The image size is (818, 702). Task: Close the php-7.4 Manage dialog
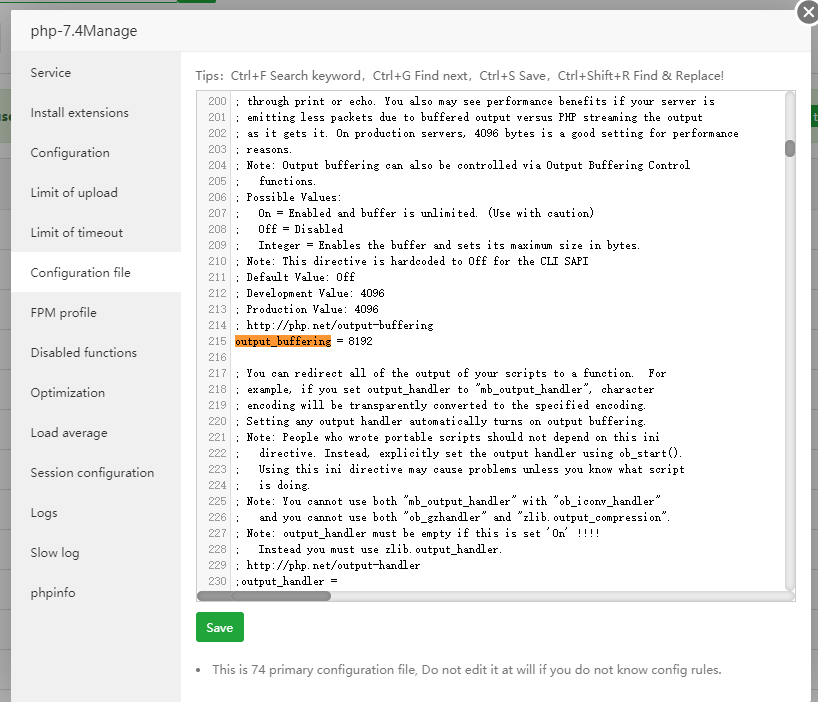[807, 12]
